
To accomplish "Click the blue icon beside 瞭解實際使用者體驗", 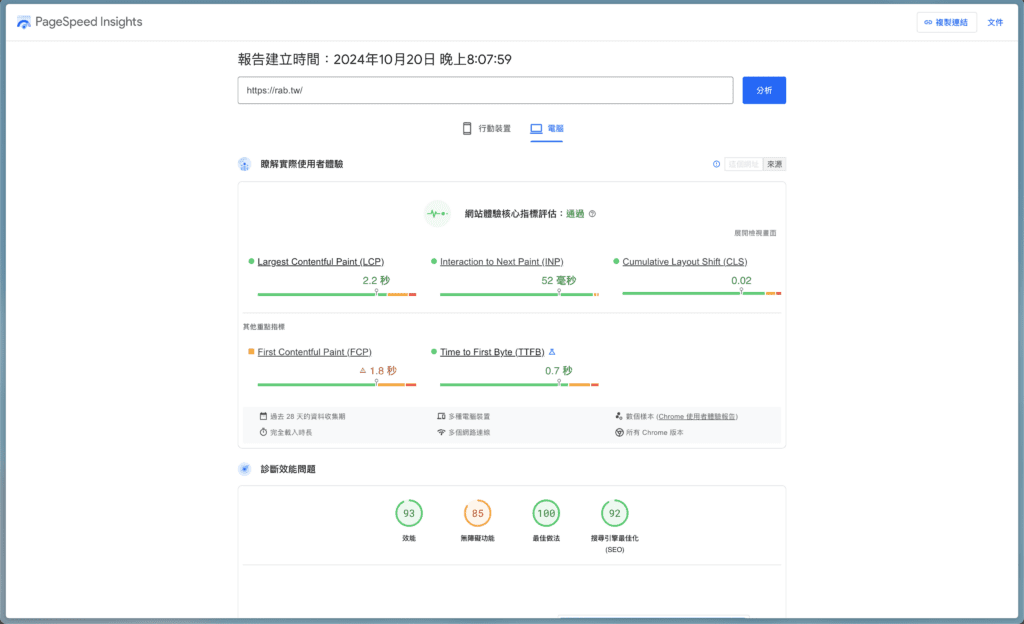I will (243, 163).
